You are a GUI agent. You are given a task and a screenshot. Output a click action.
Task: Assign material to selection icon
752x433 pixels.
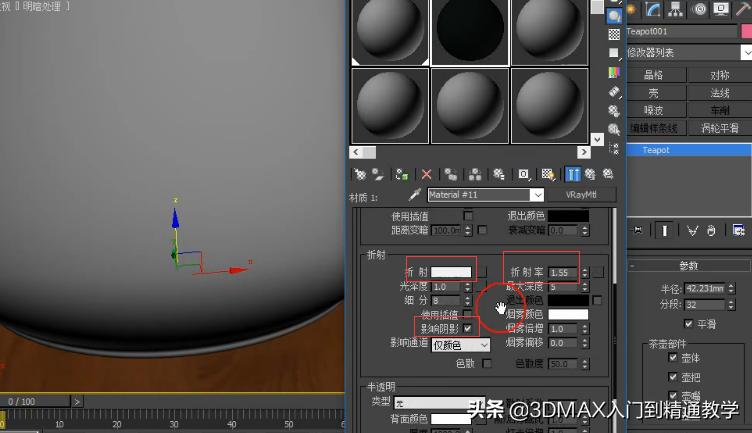click(402, 174)
